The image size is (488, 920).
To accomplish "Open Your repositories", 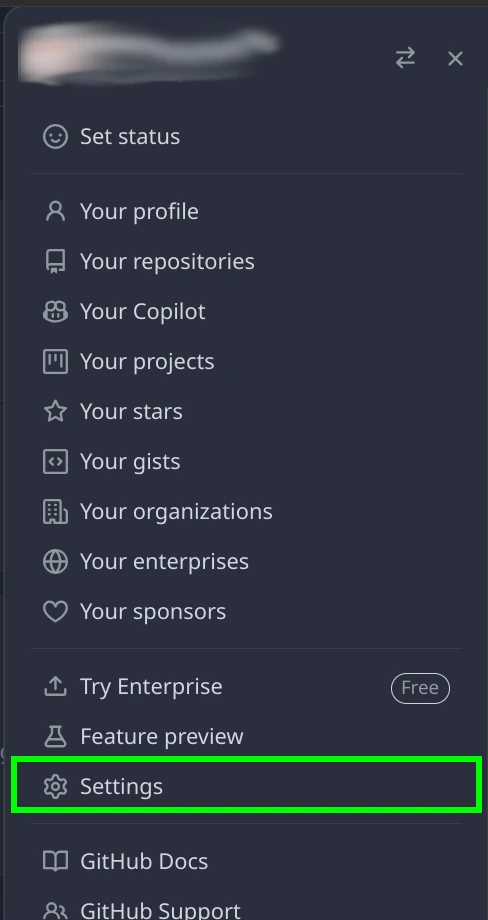I will coord(167,261).
